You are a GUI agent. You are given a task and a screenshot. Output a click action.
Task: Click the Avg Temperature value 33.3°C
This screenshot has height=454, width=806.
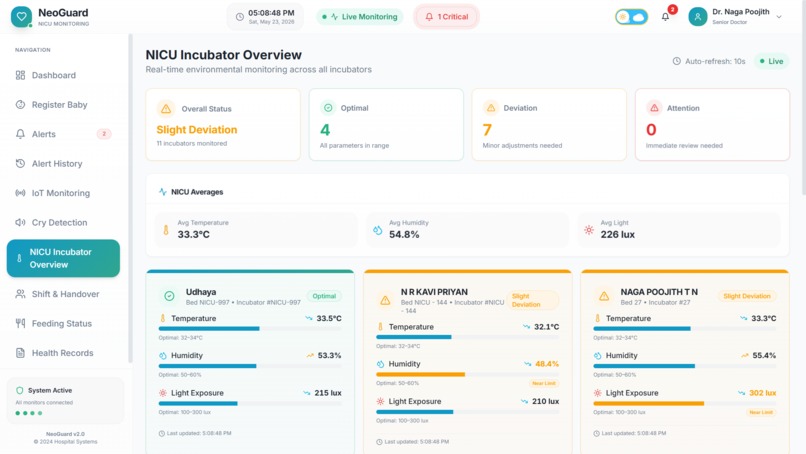point(194,234)
